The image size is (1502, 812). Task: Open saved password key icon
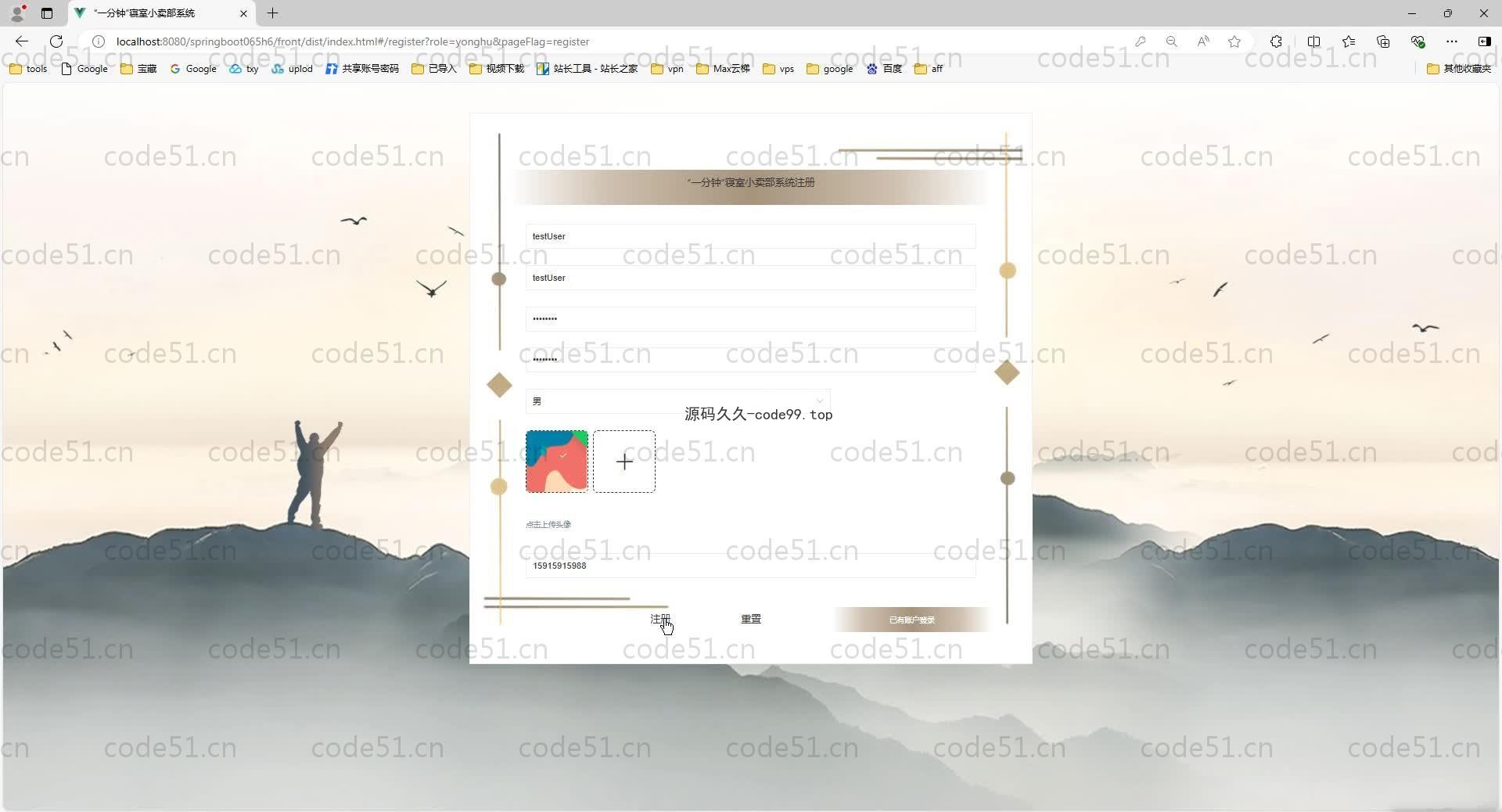click(x=1141, y=41)
